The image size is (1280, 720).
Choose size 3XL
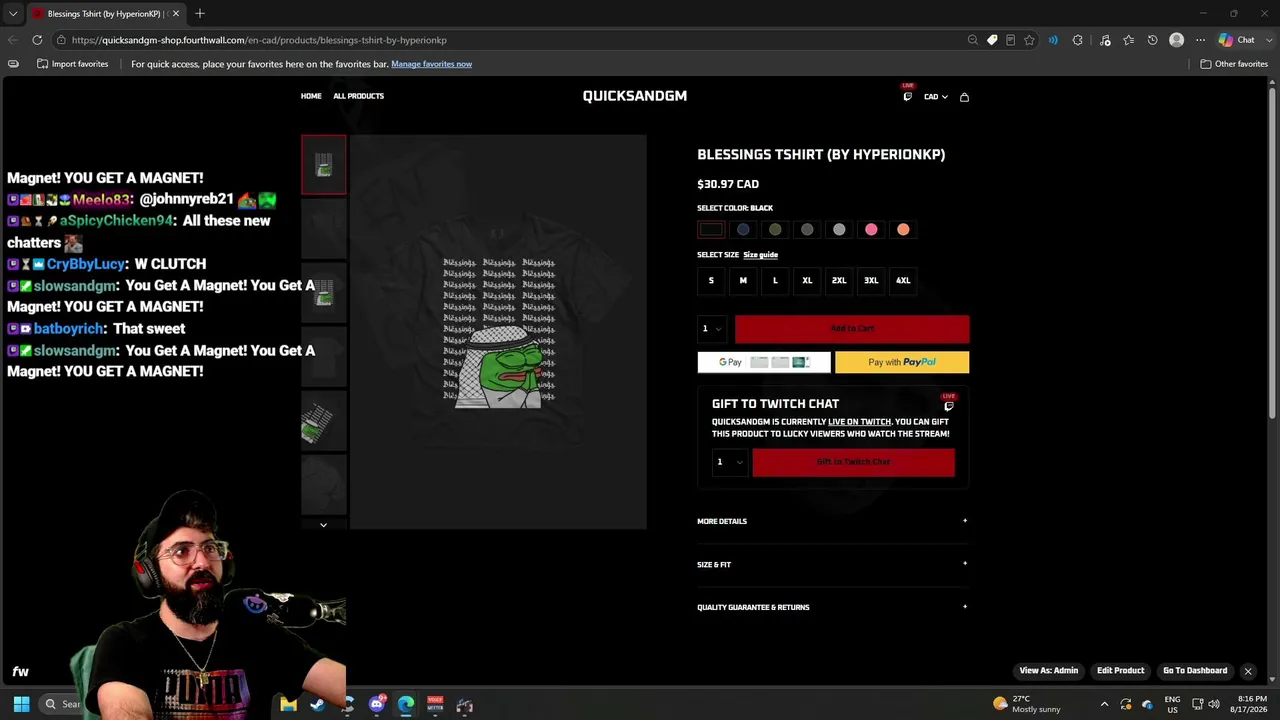coord(871,281)
